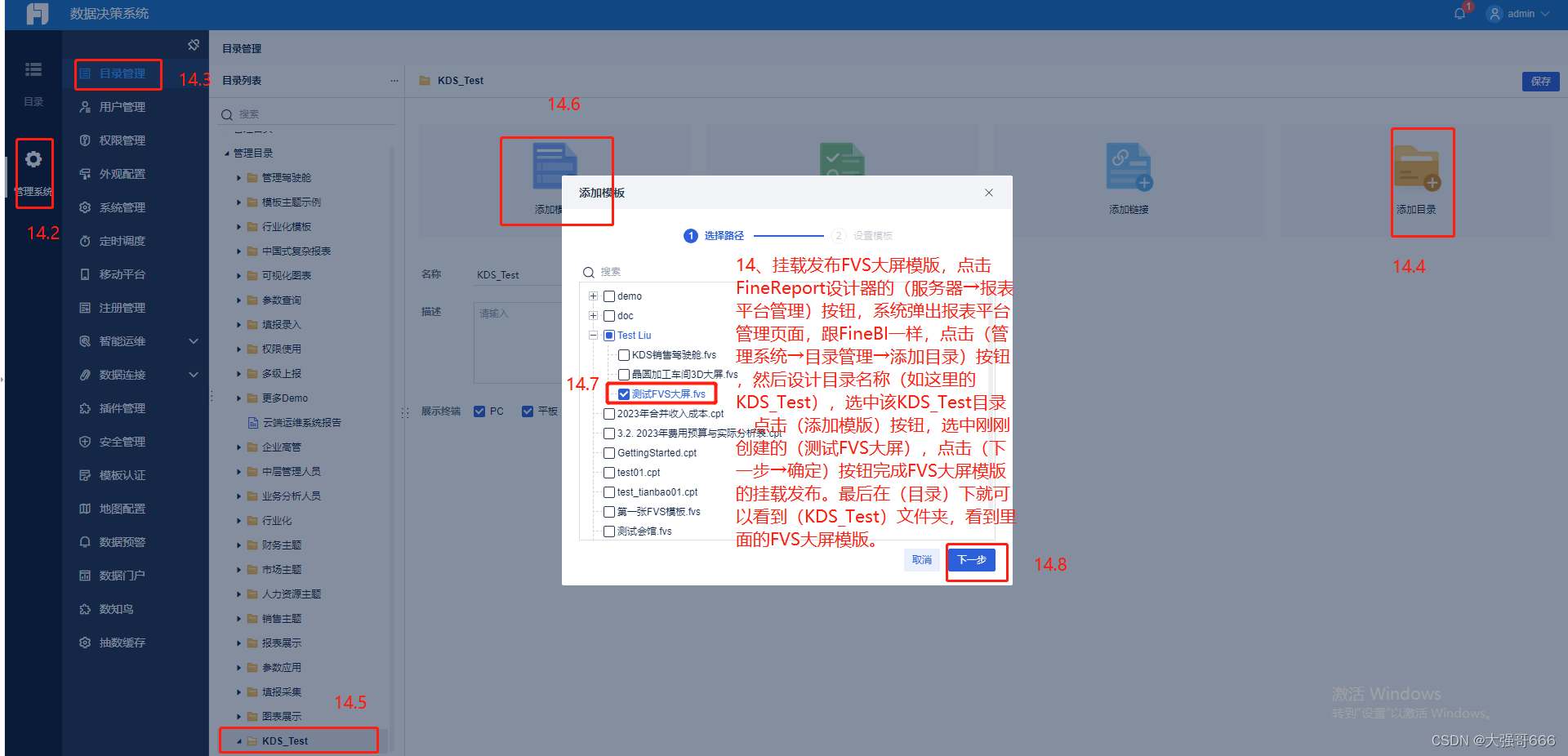Open the 目录 list icon in the left rail

(x=33, y=69)
